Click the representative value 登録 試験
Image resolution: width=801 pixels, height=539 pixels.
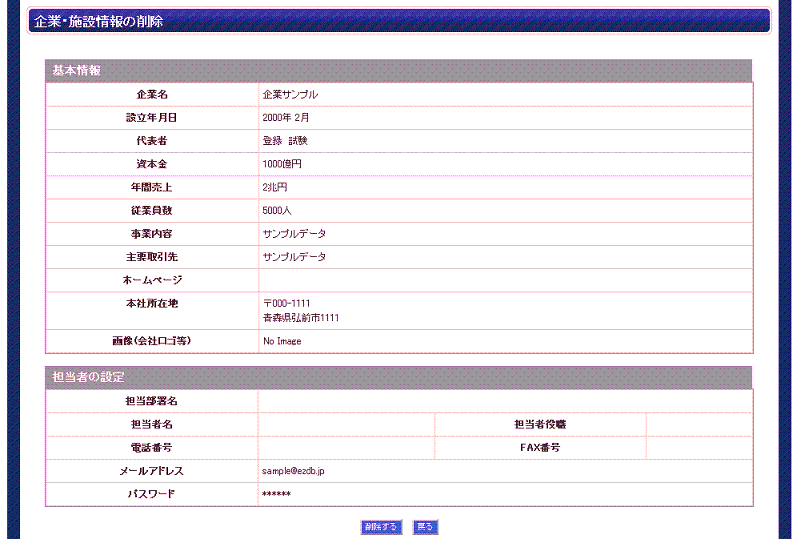pyautogui.click(x=285, y=141)
